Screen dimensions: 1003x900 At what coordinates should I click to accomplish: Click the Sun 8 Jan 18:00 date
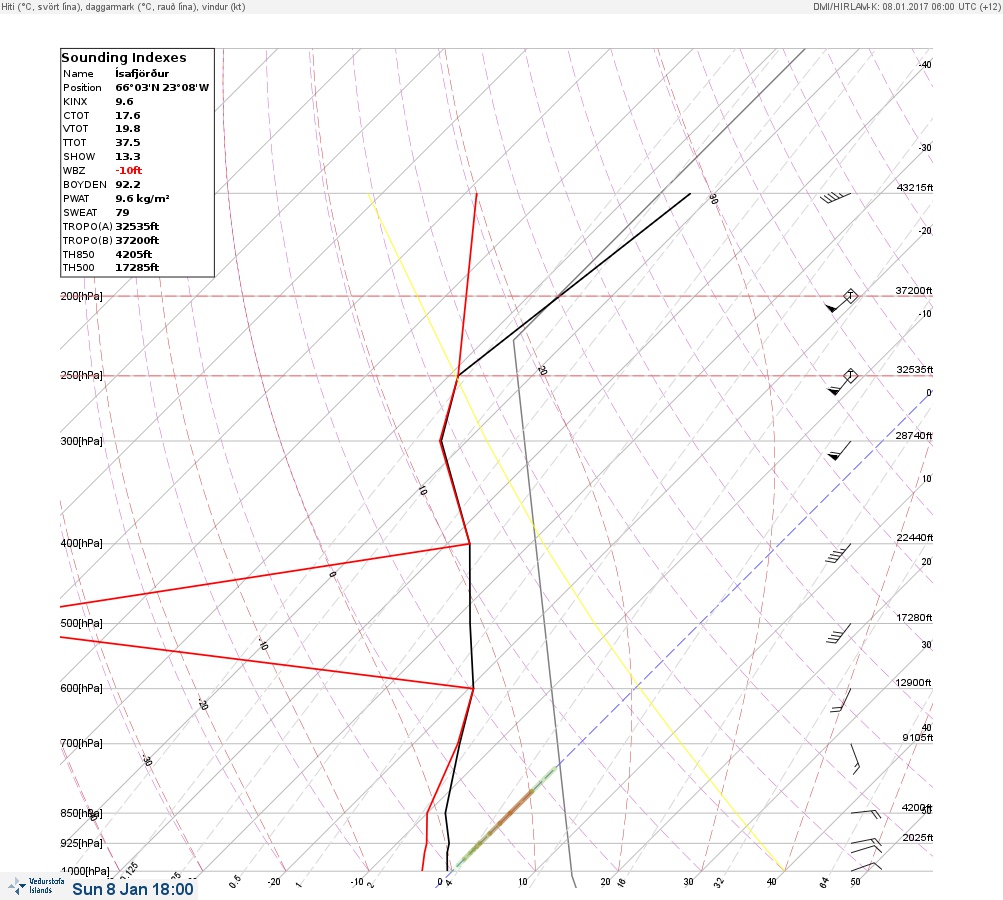[x=132, y=889]
